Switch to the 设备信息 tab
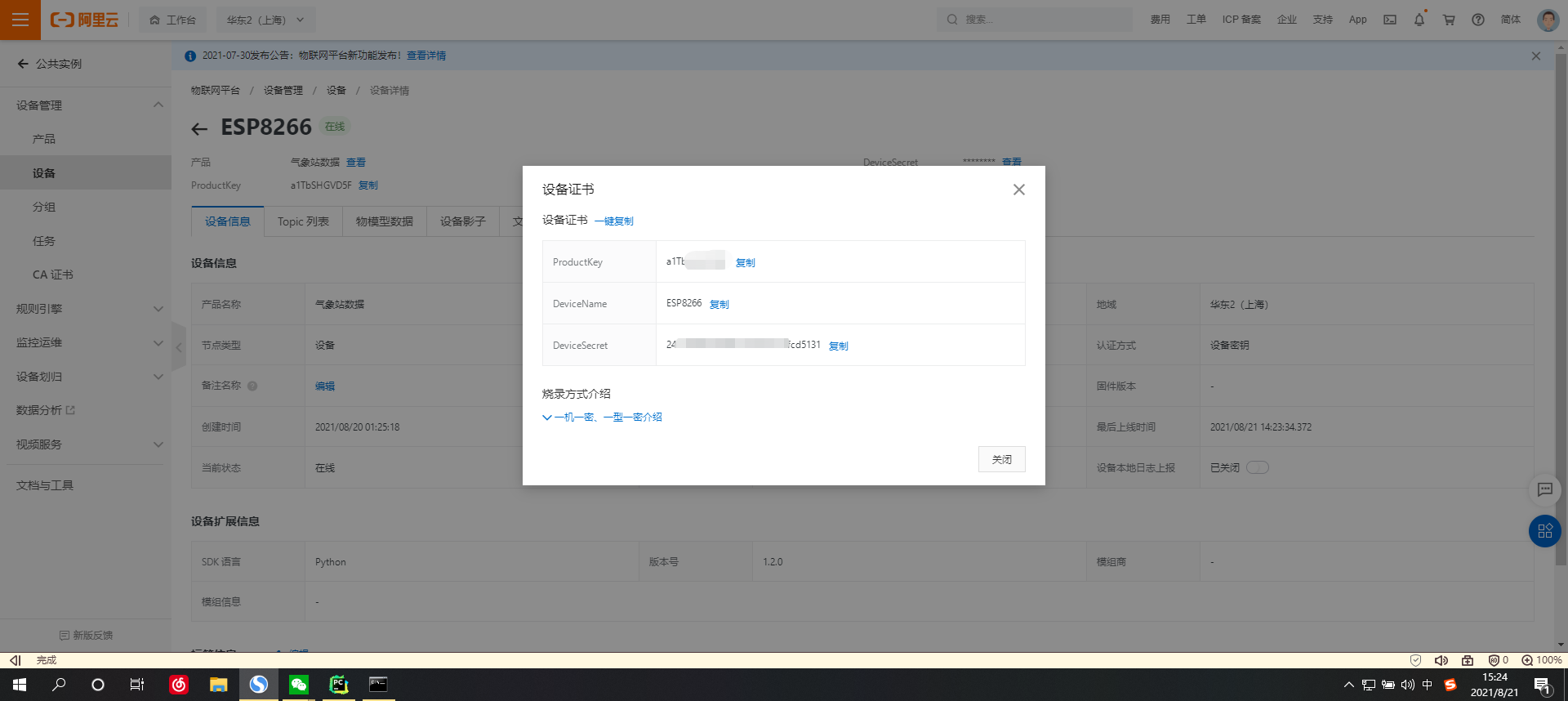The height and width of the screenshot is (701, 1568). click(228, 221)
